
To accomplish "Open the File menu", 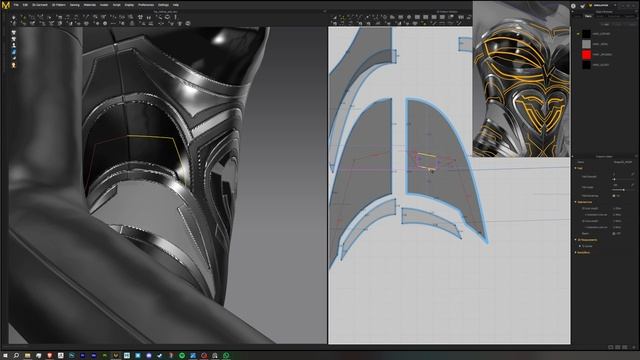I will tap(16, 5).
